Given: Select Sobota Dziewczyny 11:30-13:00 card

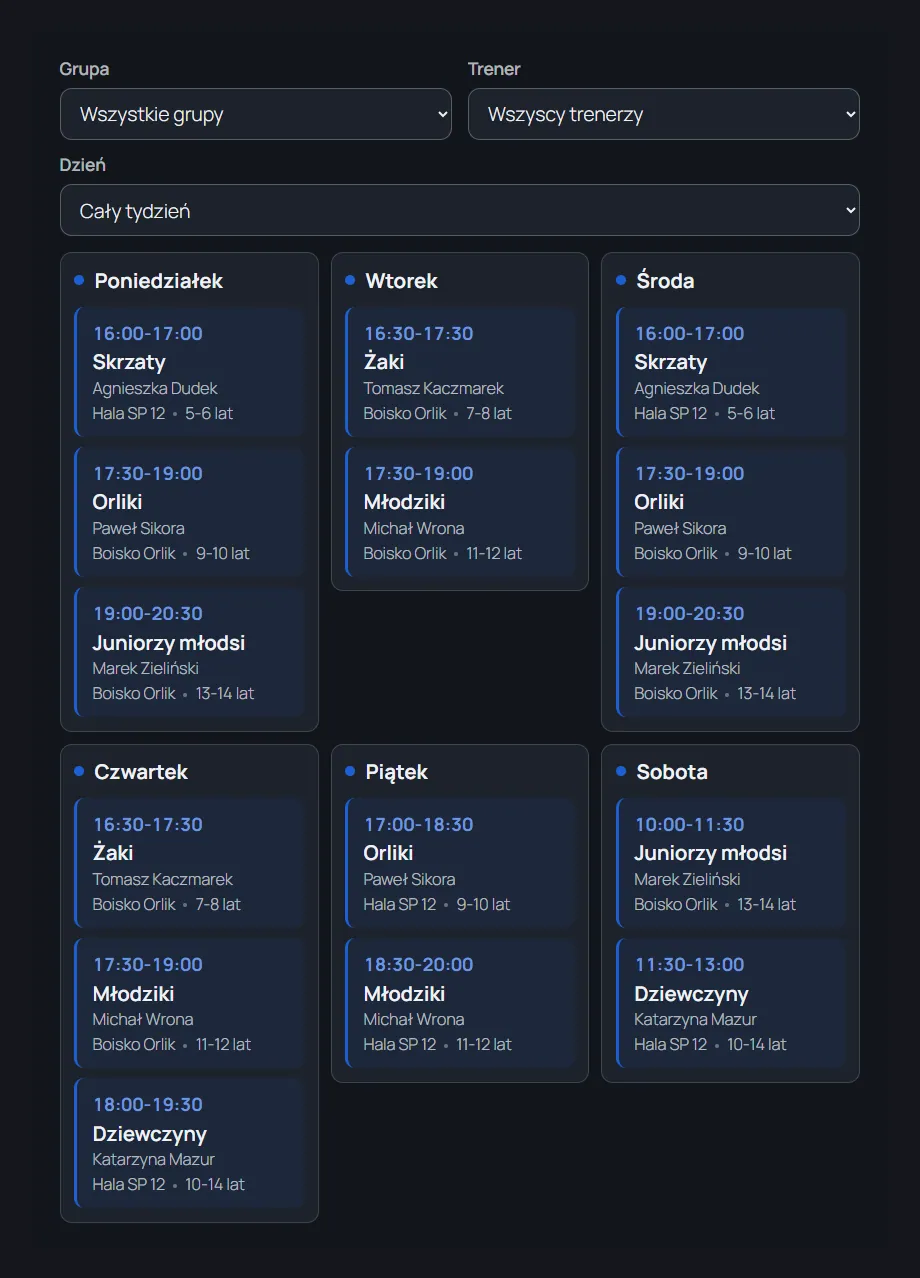Looking at the screenshot, I should pos(731,1004).
